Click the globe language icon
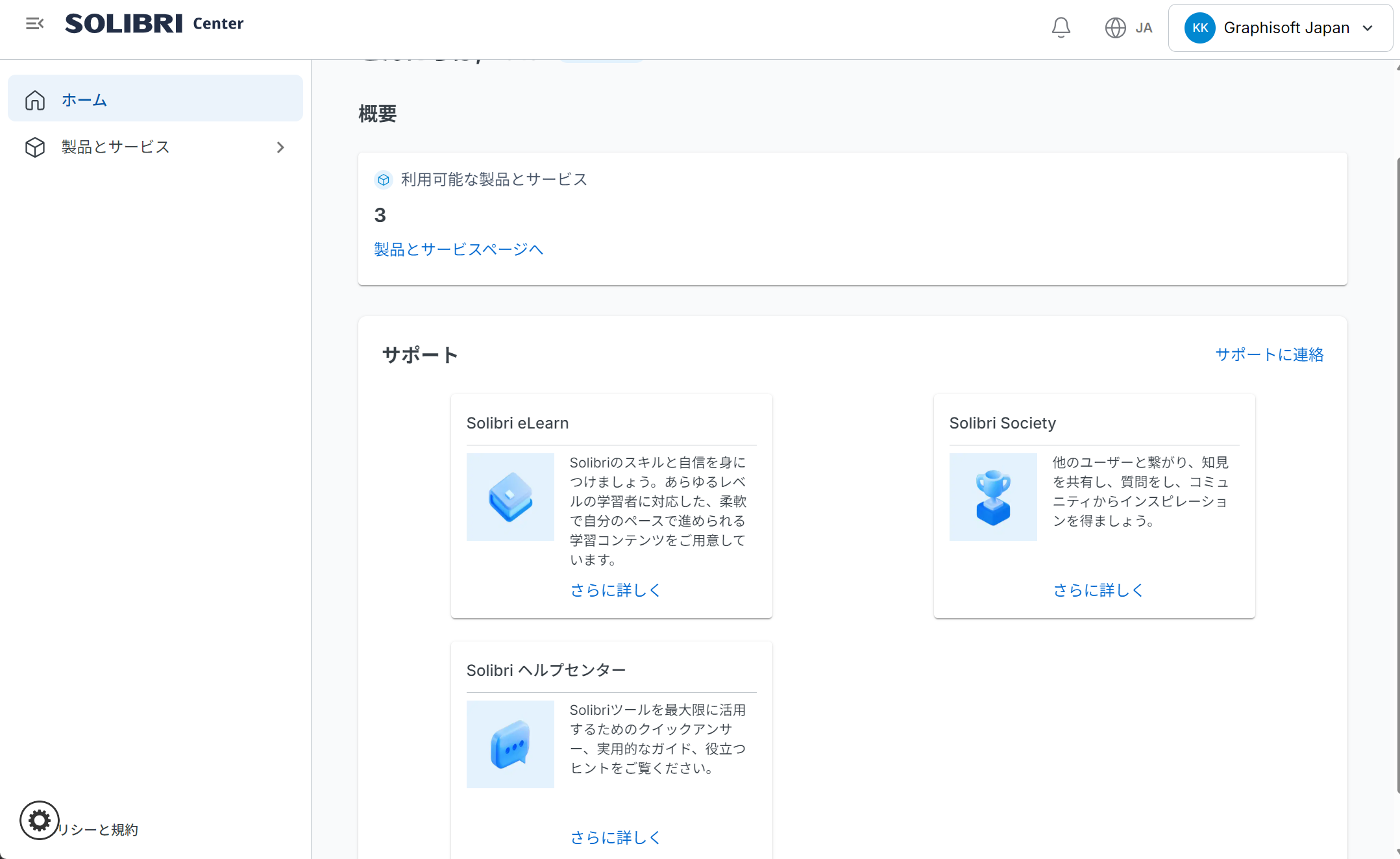1400x859 pixels. click(x=1115, y=28)
